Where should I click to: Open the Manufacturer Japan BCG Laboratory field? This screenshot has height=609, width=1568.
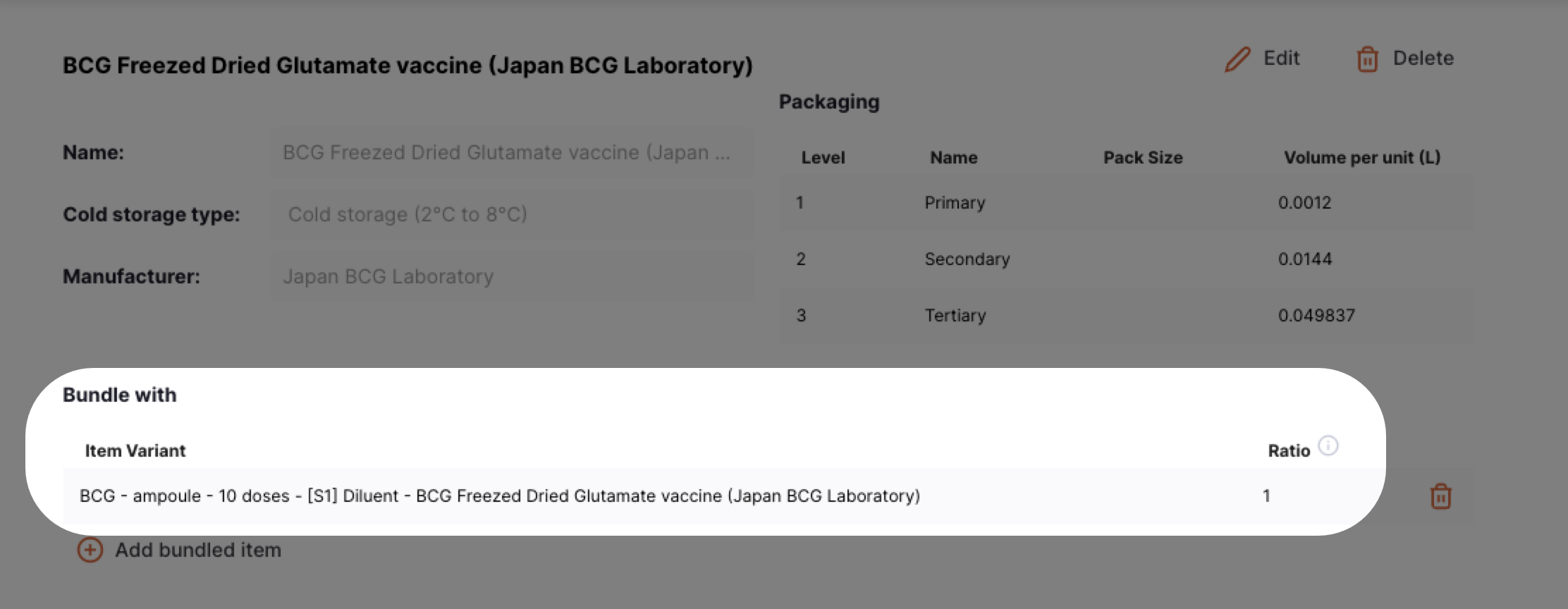(513, 276)
